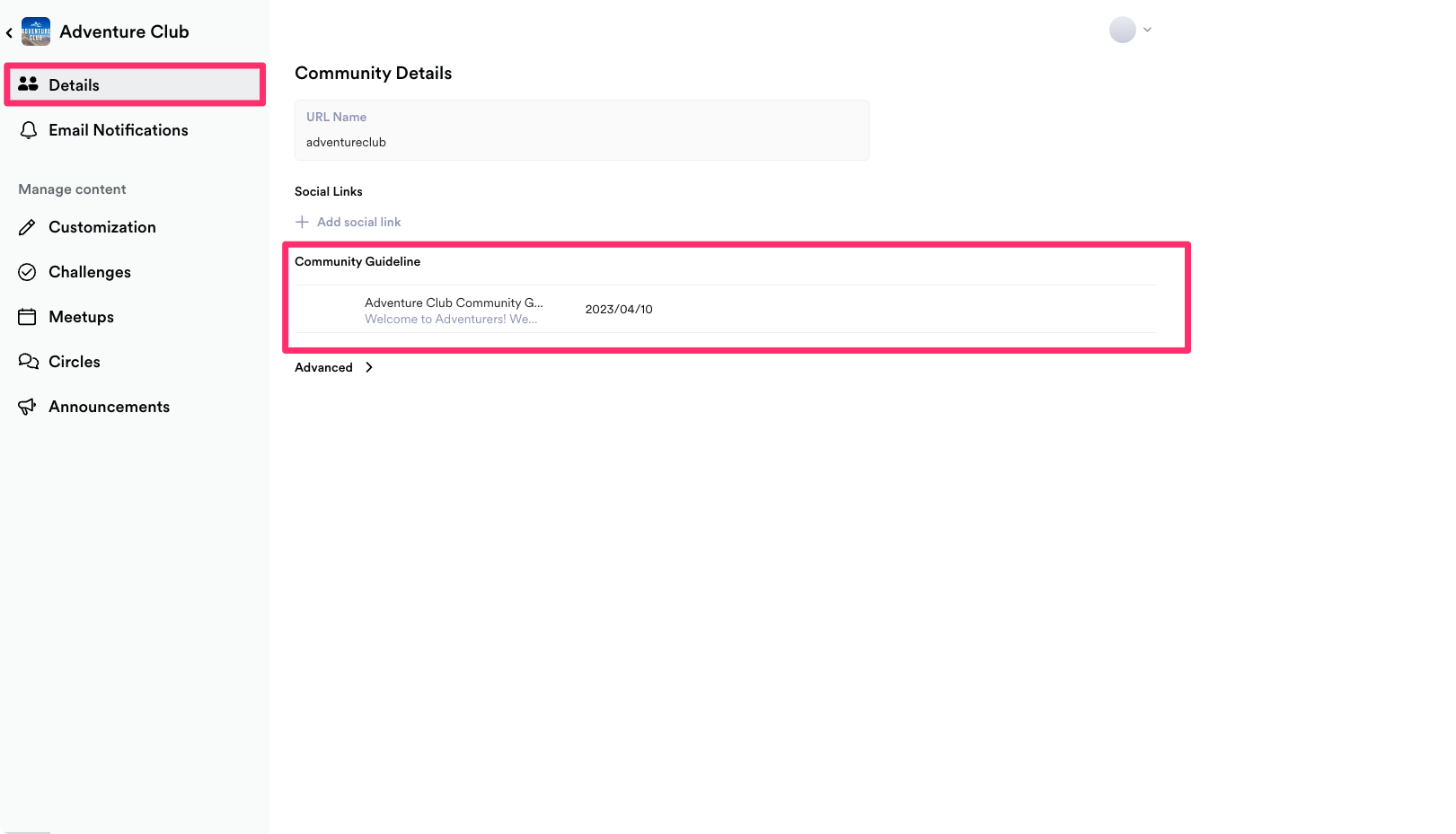Click the chat bubbles Circles icon

28,362
